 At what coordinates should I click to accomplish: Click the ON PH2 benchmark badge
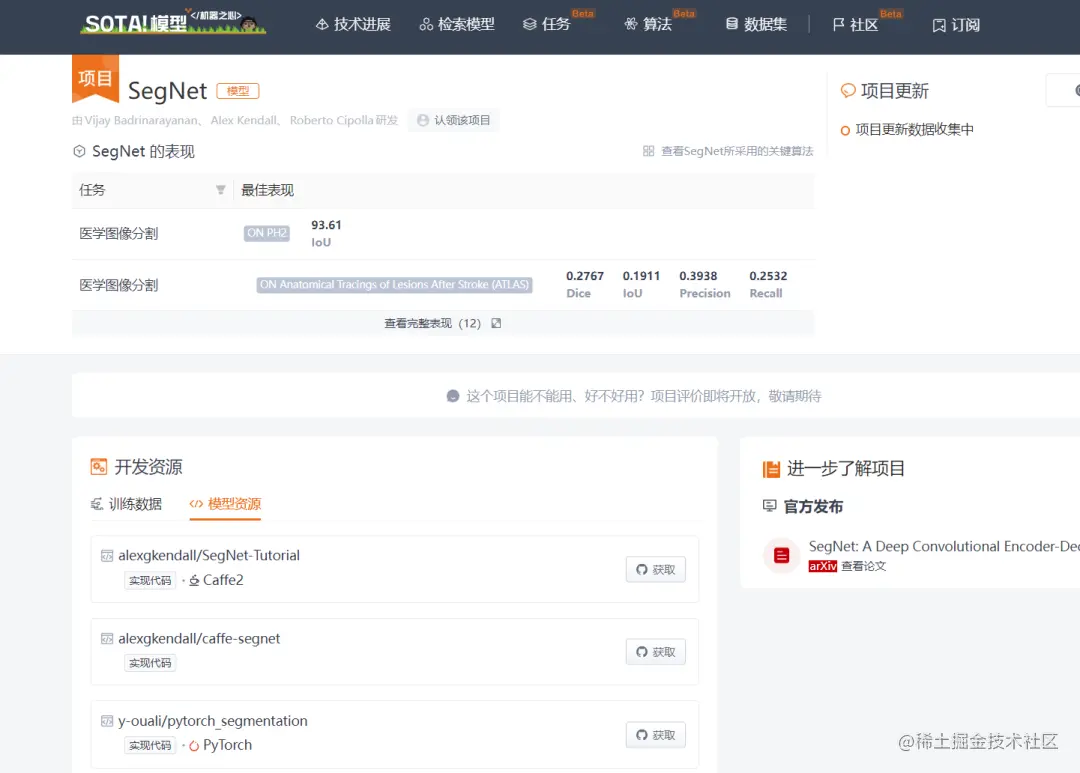click(265, 233)
